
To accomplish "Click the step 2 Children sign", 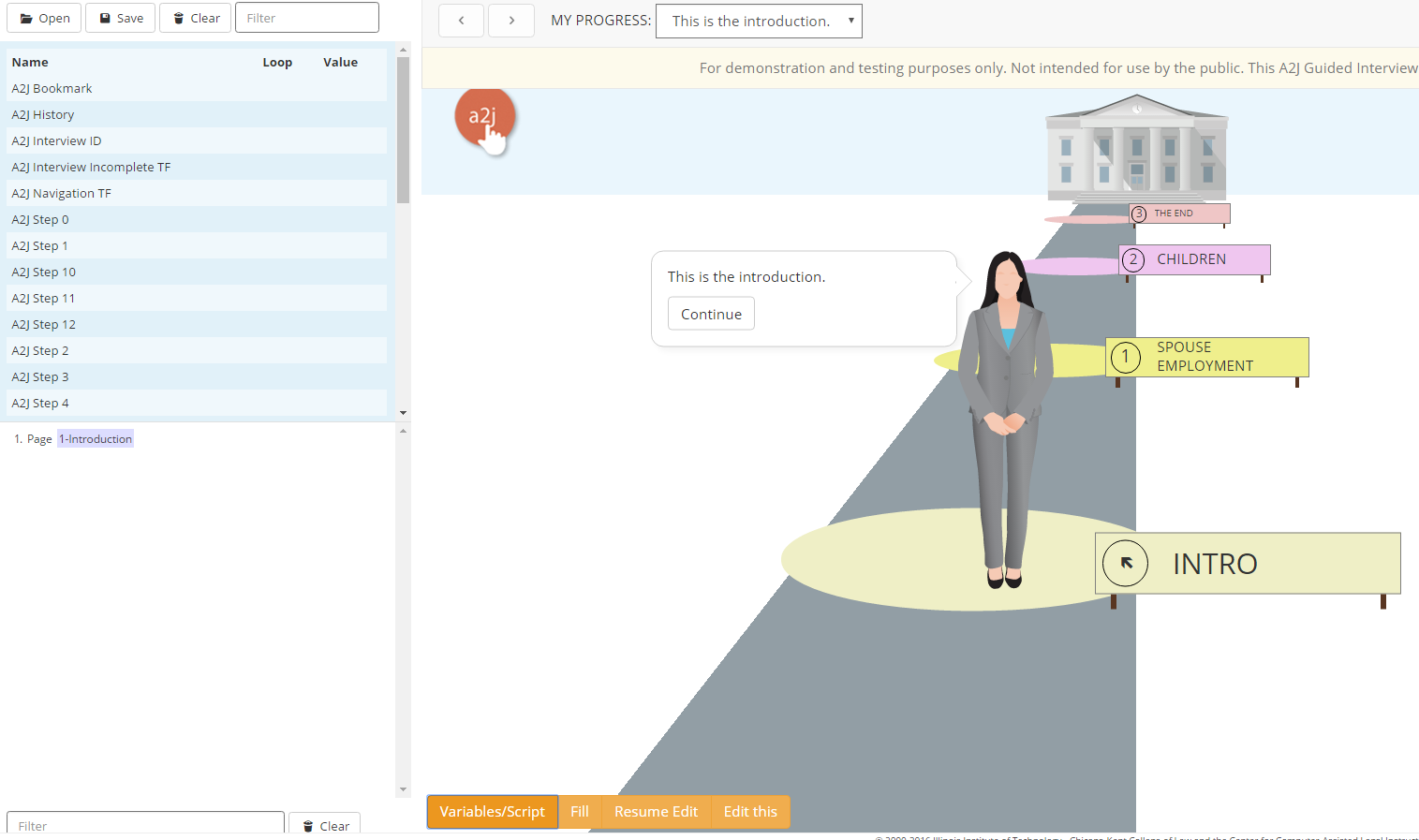I will (x=1193, y=259).
